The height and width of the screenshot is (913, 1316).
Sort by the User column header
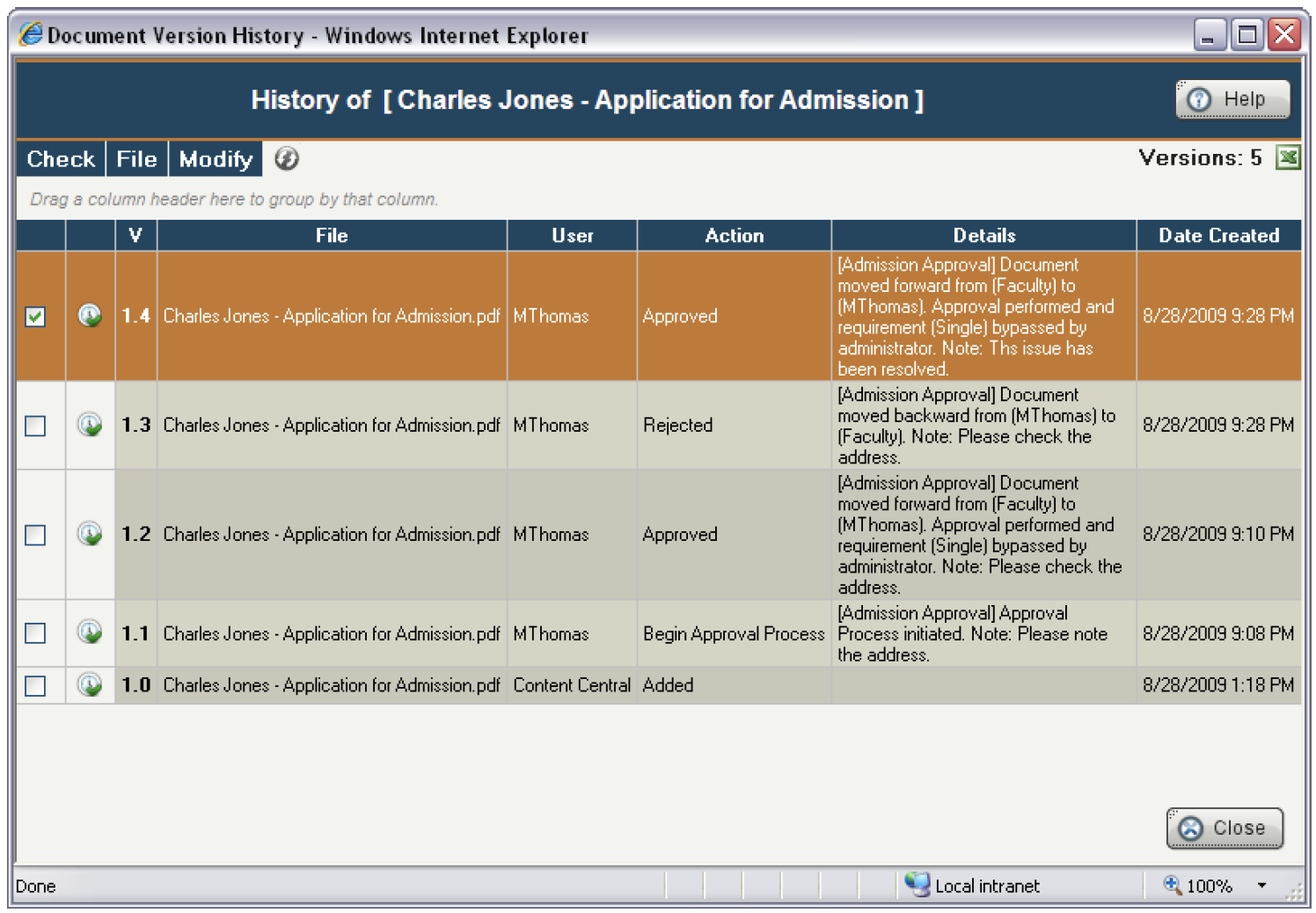tap(572, 235)
